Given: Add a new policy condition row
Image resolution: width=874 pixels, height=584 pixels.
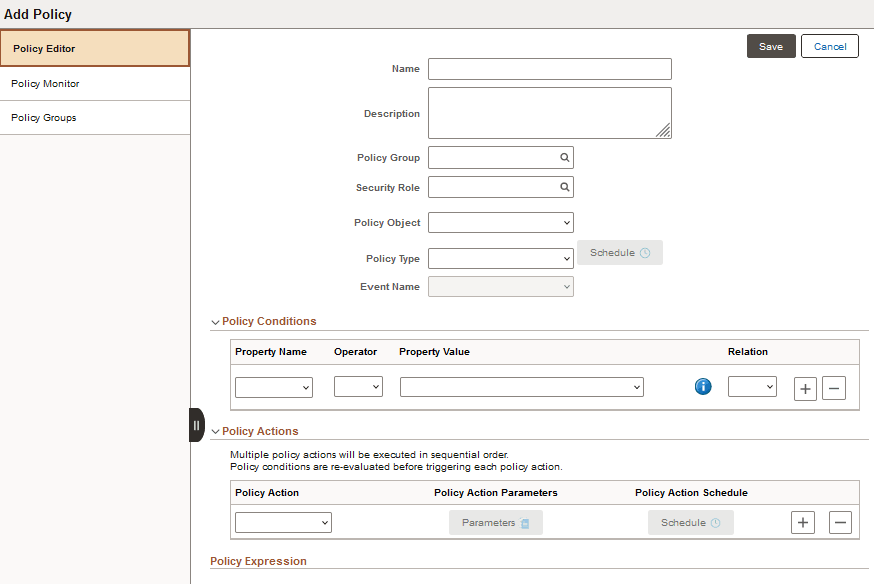Looking at the screenshot, I should pyautogui.click(x=805, y=388).
